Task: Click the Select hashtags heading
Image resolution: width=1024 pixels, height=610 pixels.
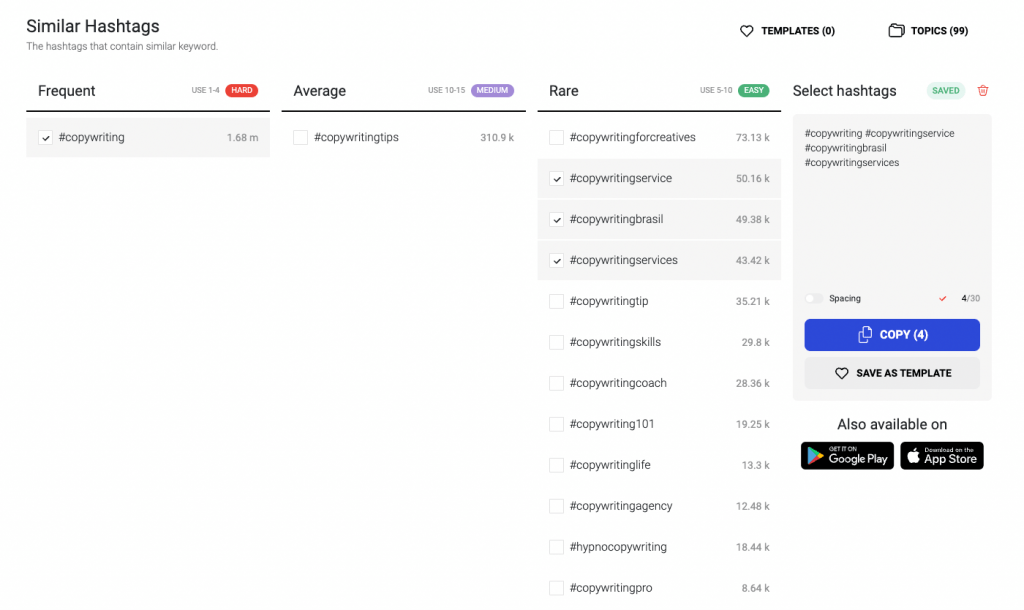Action: pos(844,91)
